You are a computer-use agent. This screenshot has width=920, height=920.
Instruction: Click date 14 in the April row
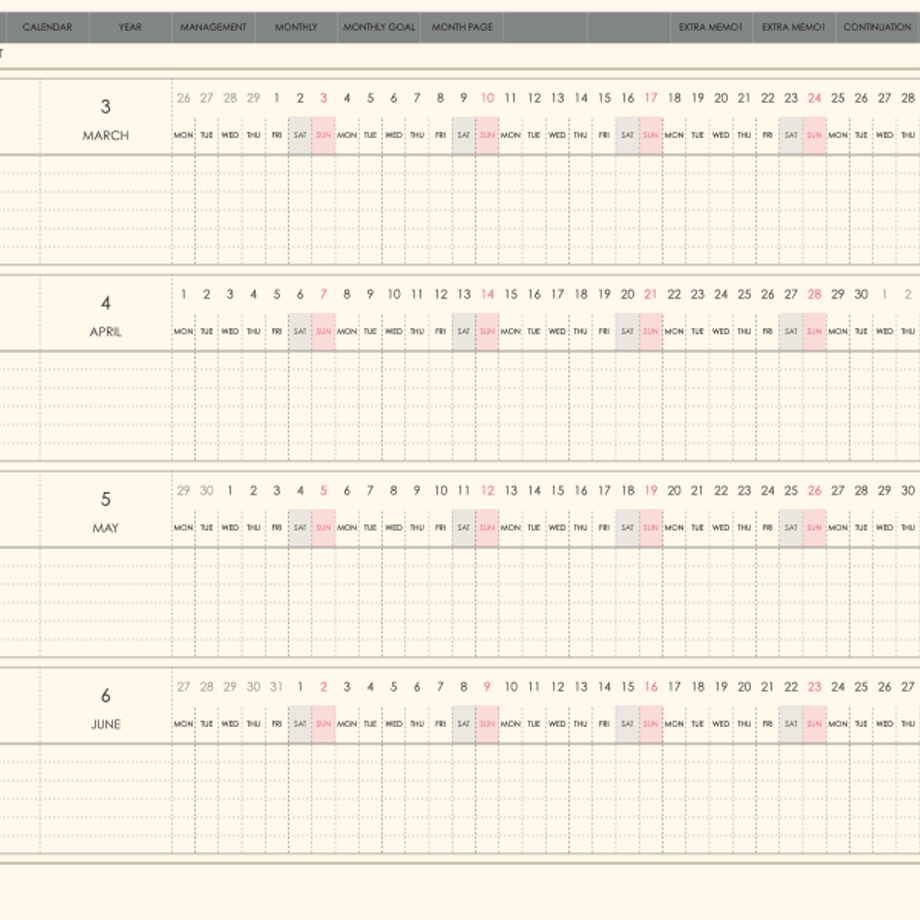pyautogui.click(x=487, y=295)
